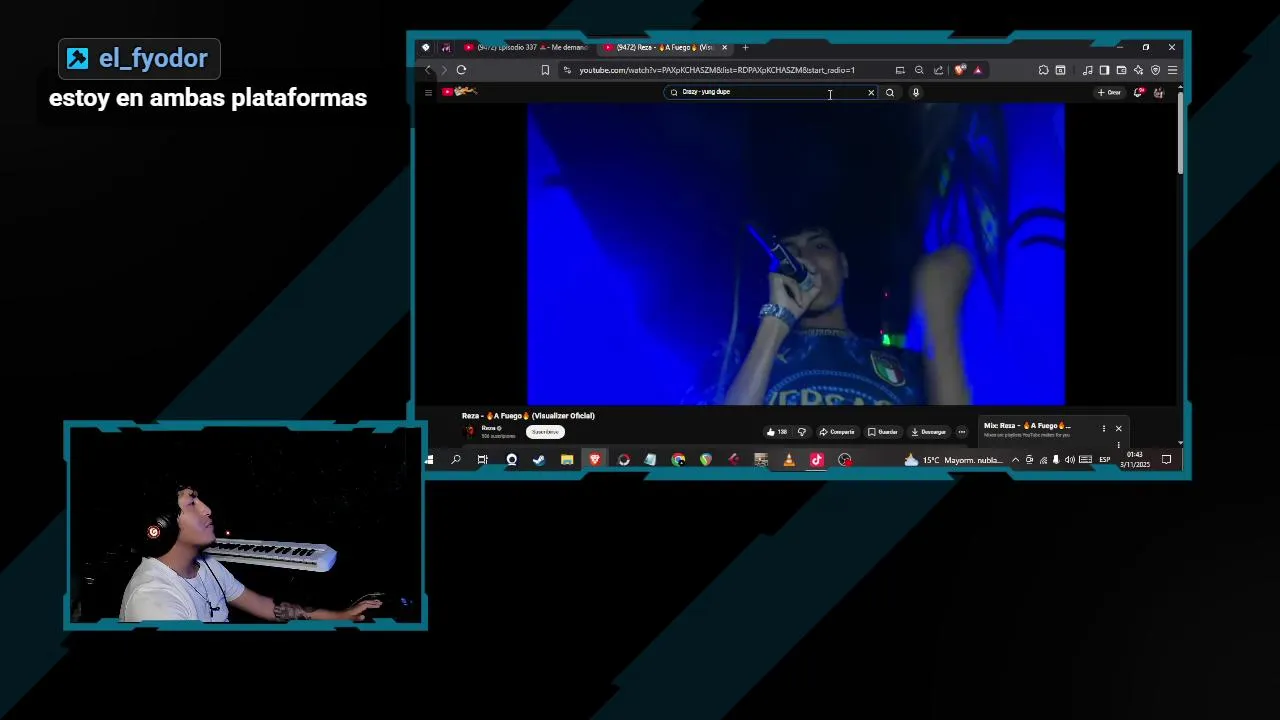Screen dimensions: 1280x720
Task: Click the Descargar download button
Action: coord(928,432)
